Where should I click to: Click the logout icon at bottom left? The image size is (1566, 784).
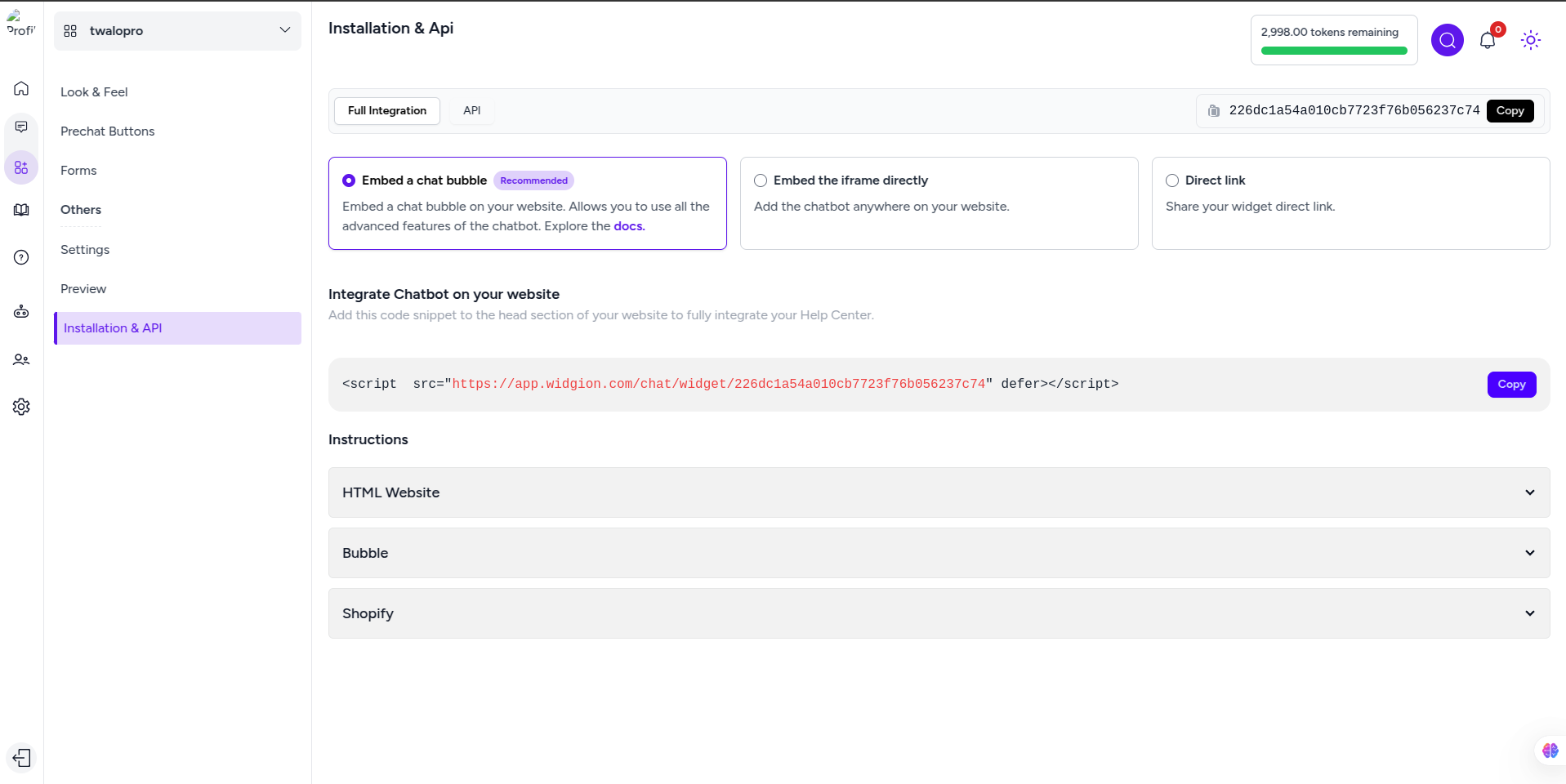click(x=21, y=758)
